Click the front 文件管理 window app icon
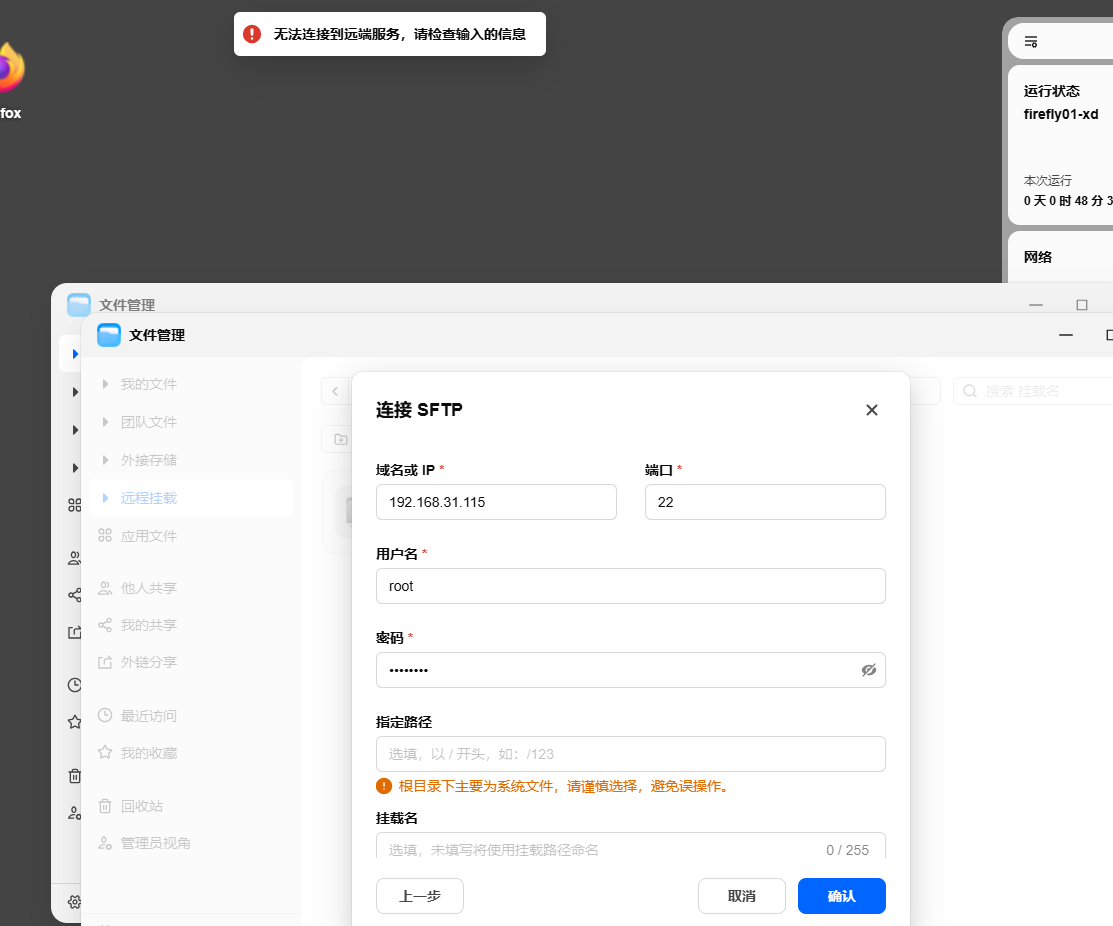Viewport: 1113px width, 926px height. 109,335
